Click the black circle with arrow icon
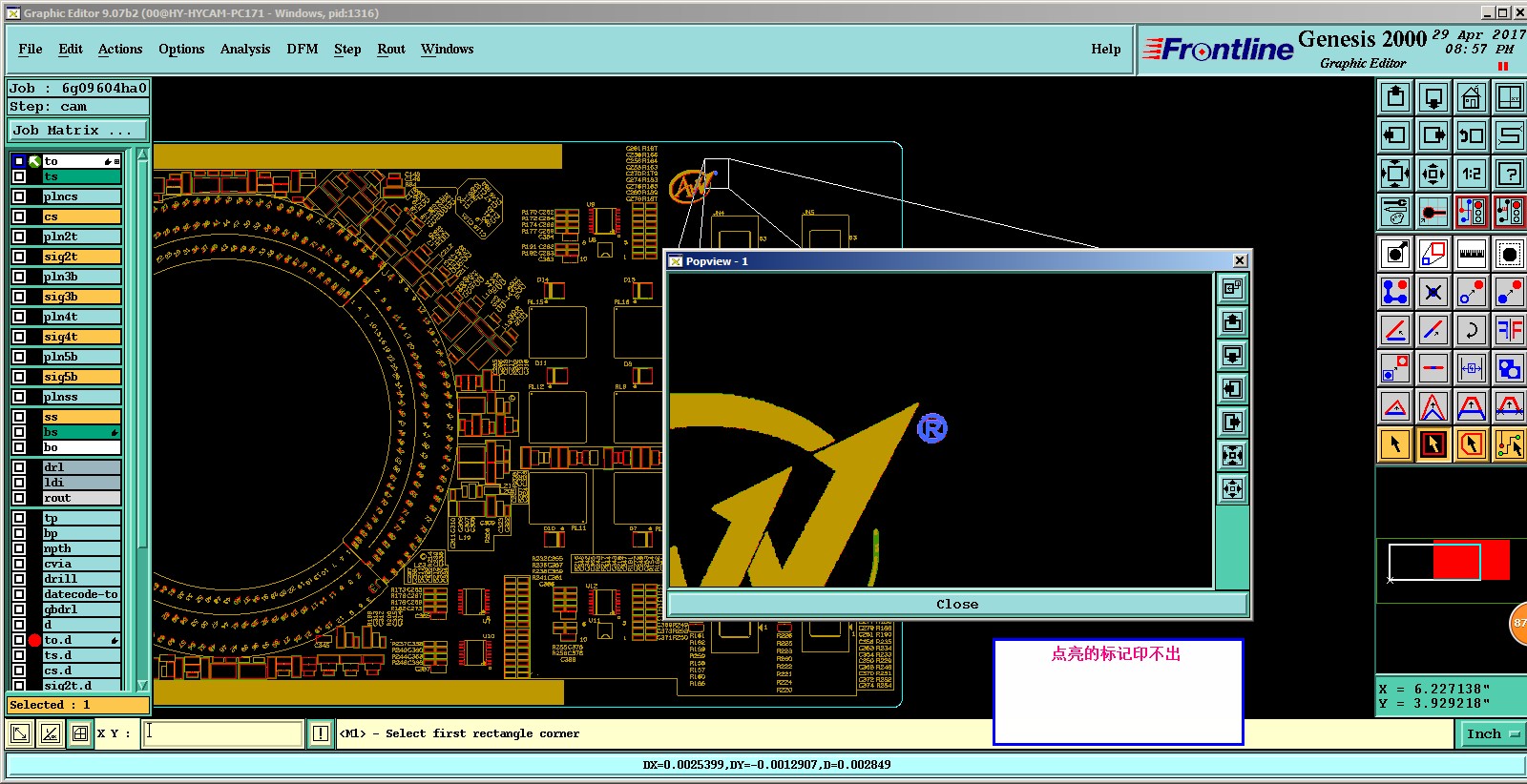Screen dimensions: 1527x784 point(1395,254)
